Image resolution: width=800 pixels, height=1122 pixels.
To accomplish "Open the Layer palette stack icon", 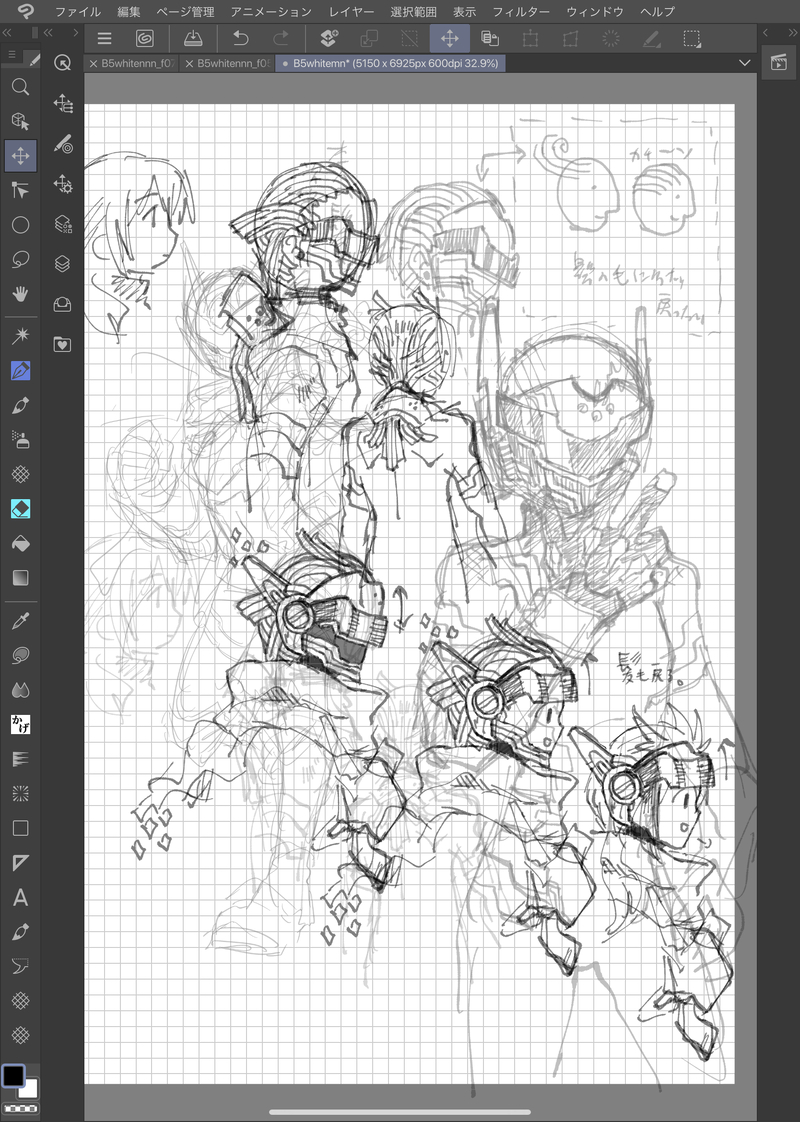I will pos(63,264).
